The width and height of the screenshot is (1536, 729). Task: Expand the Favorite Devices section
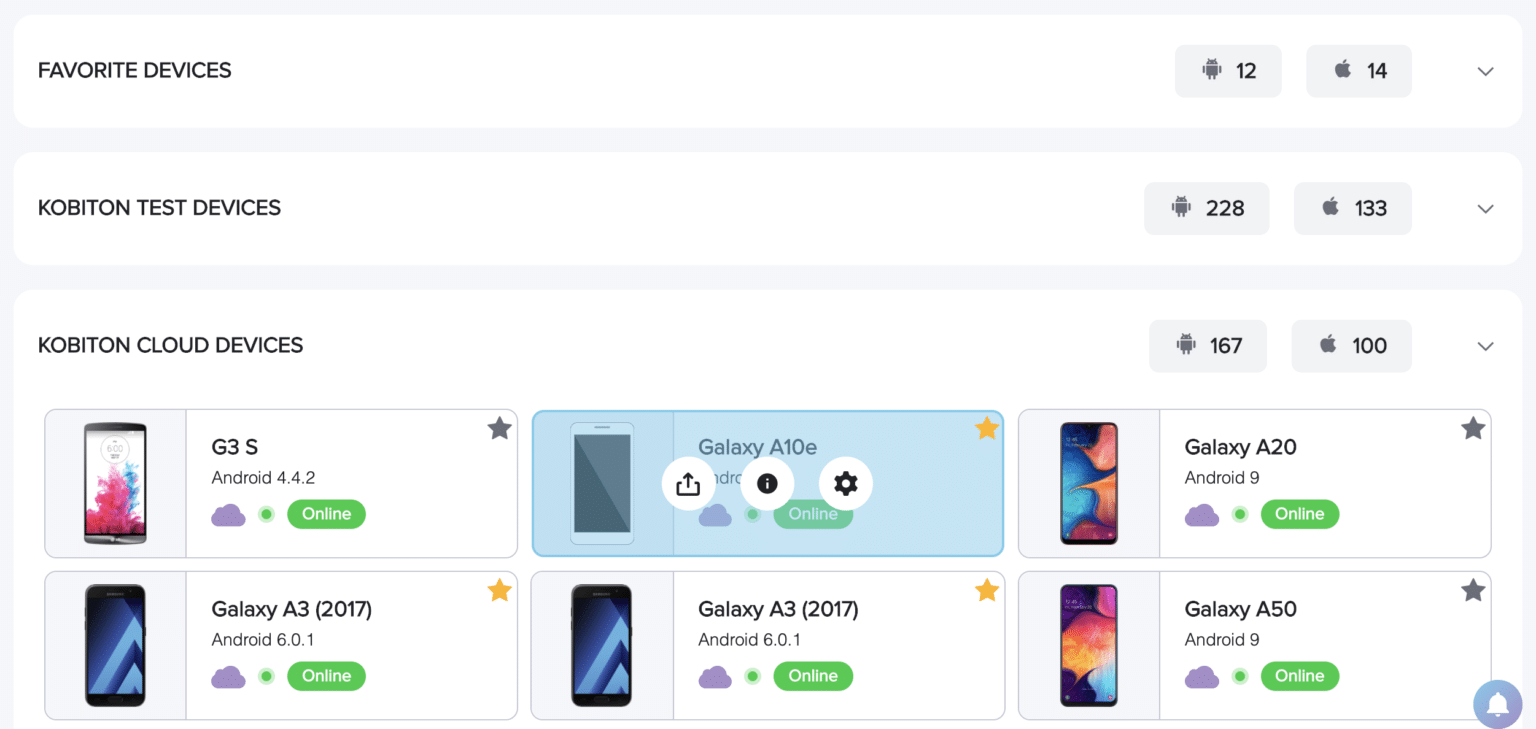1485,71
